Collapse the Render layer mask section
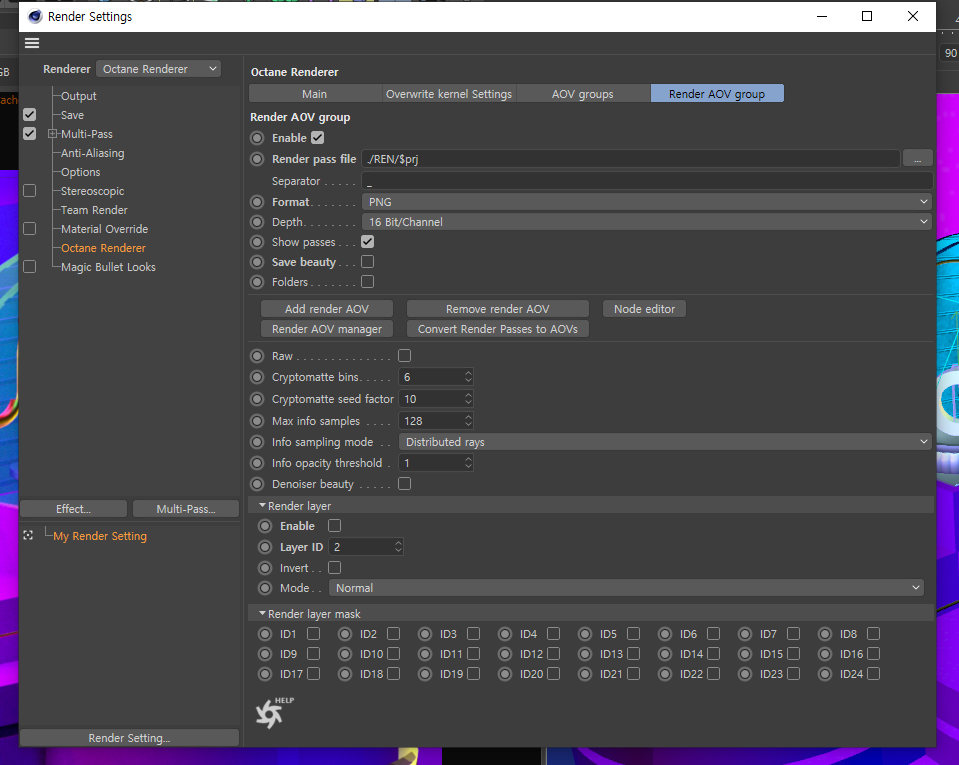This screenshot has height=765, width=959. point(262,613)
